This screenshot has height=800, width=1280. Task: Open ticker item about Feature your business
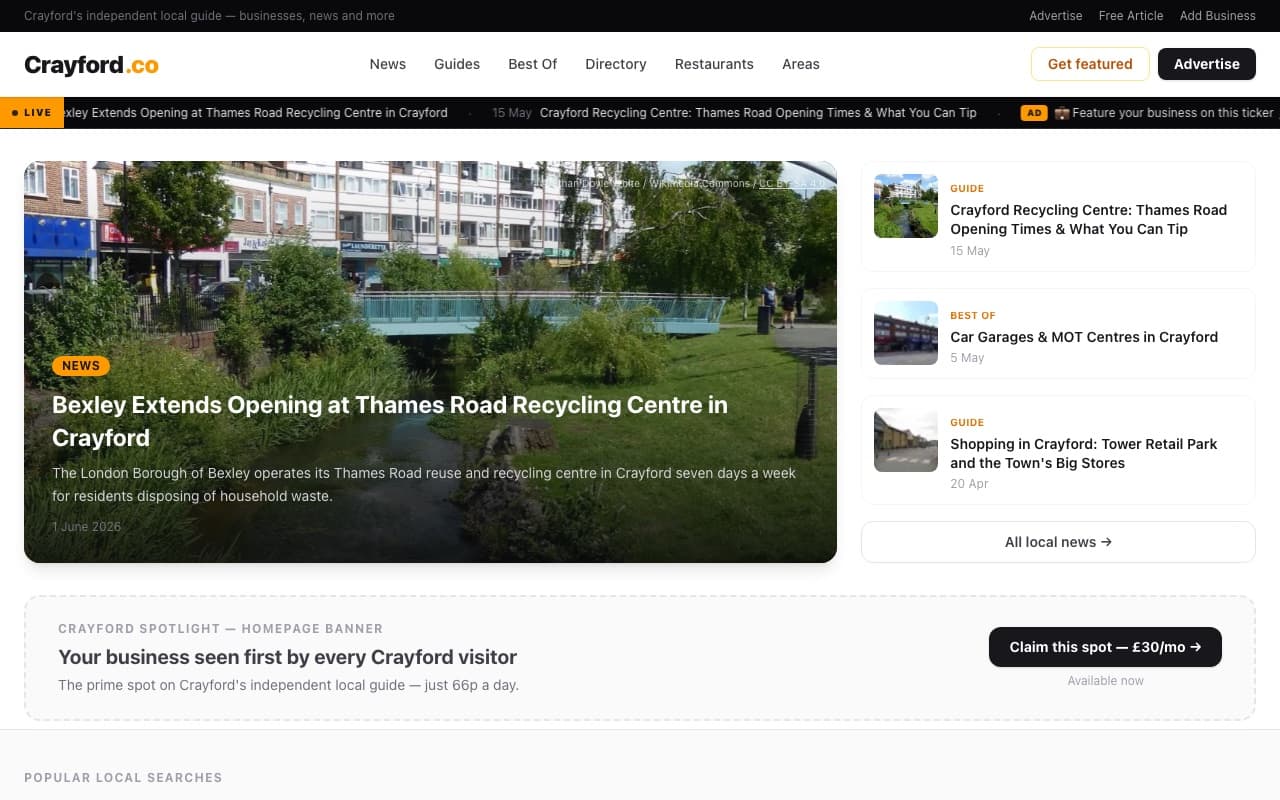coord(1165,113)
